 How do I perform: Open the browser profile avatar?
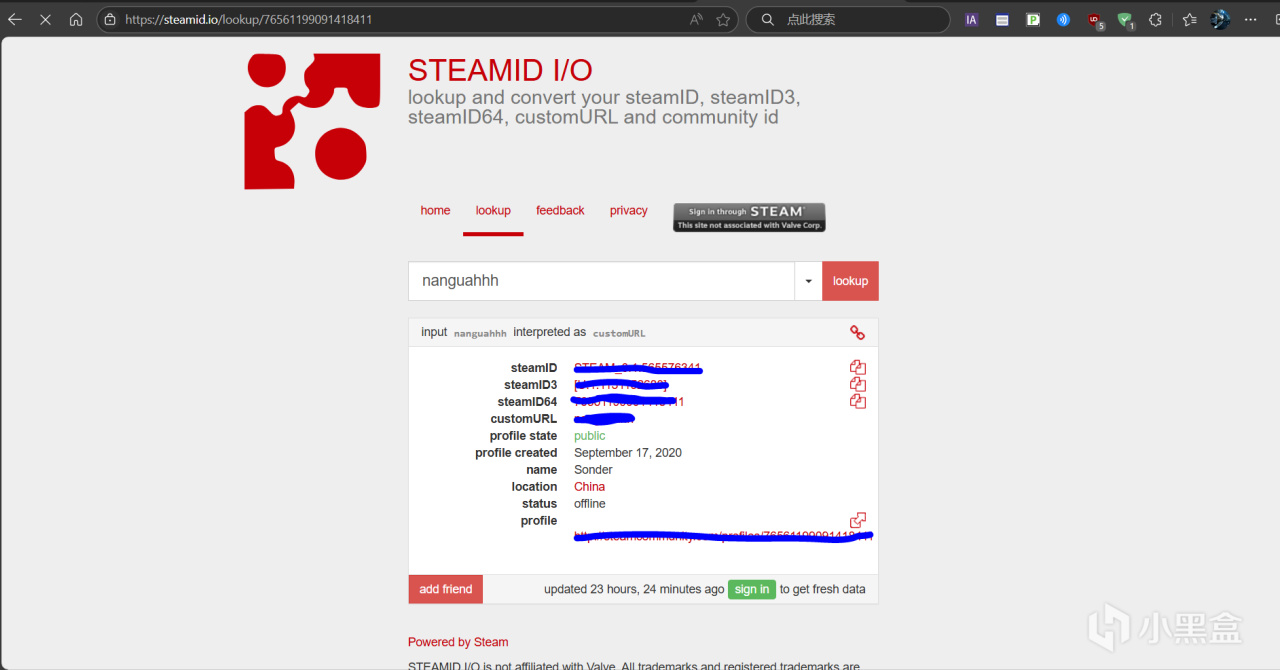point(1220,19)
